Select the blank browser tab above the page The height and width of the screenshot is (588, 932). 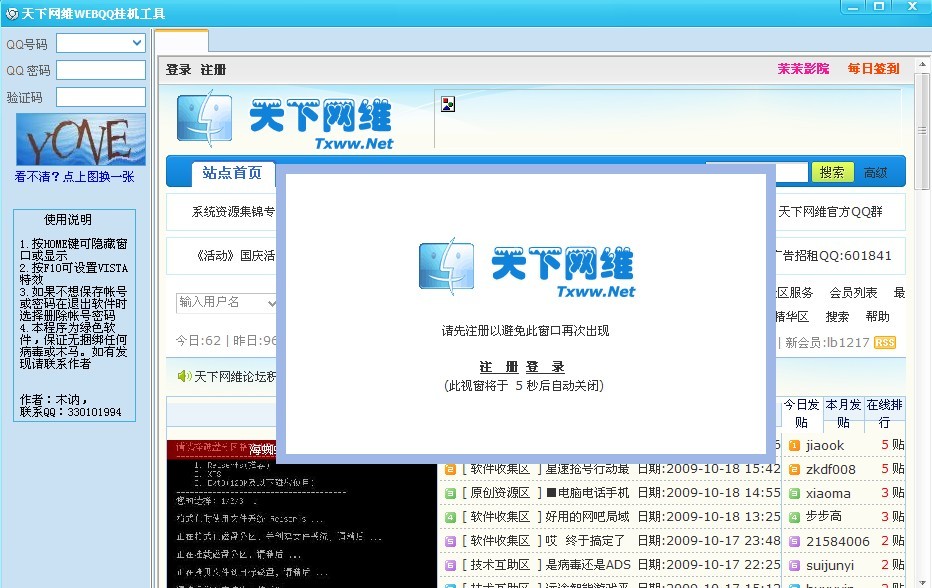click(x=182, y=40)
